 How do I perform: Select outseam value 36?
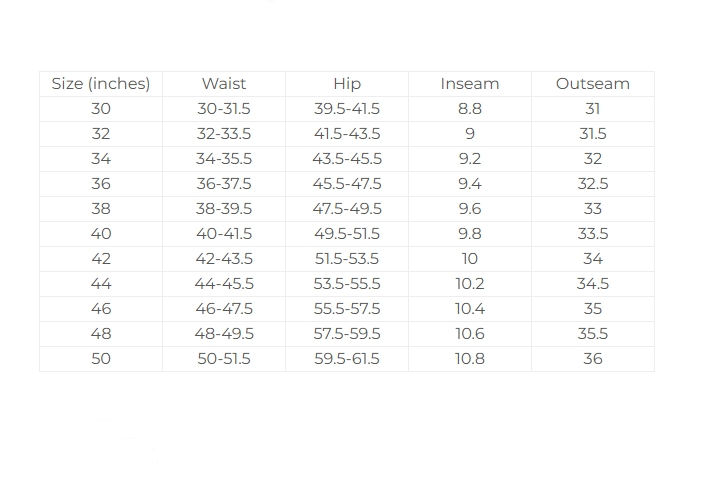pos(593,359)
